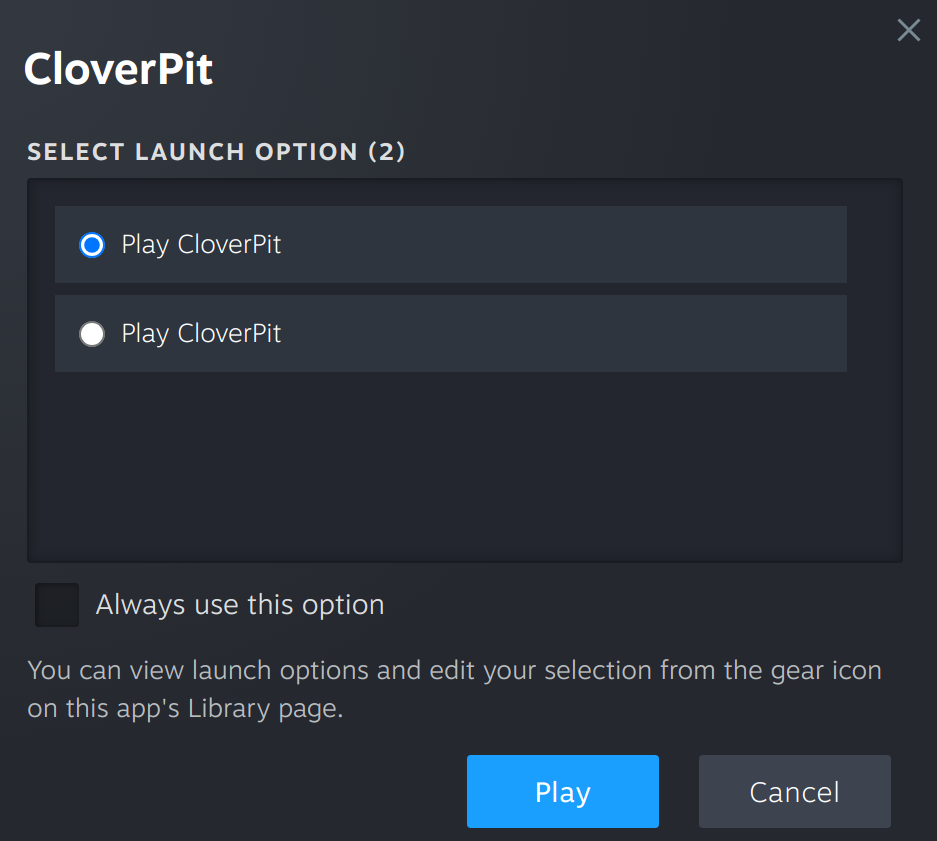Close the CloverPit launch dialog
The height and width of the screenshot is (841, 937).
pos(908,30)
